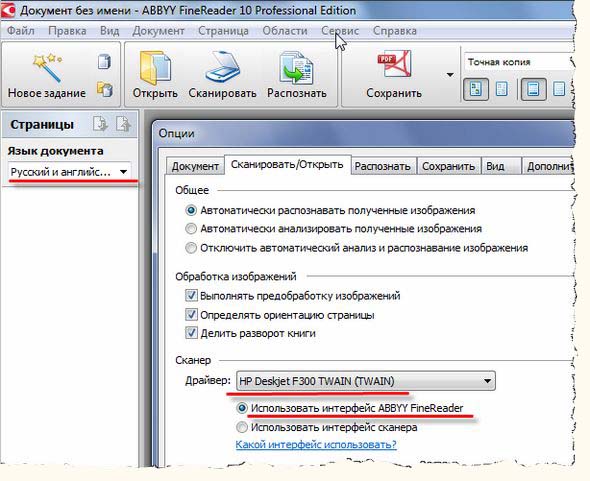This screenshot has height=481, width=590.
Task: Open the Файл menu
Action: 21,31
